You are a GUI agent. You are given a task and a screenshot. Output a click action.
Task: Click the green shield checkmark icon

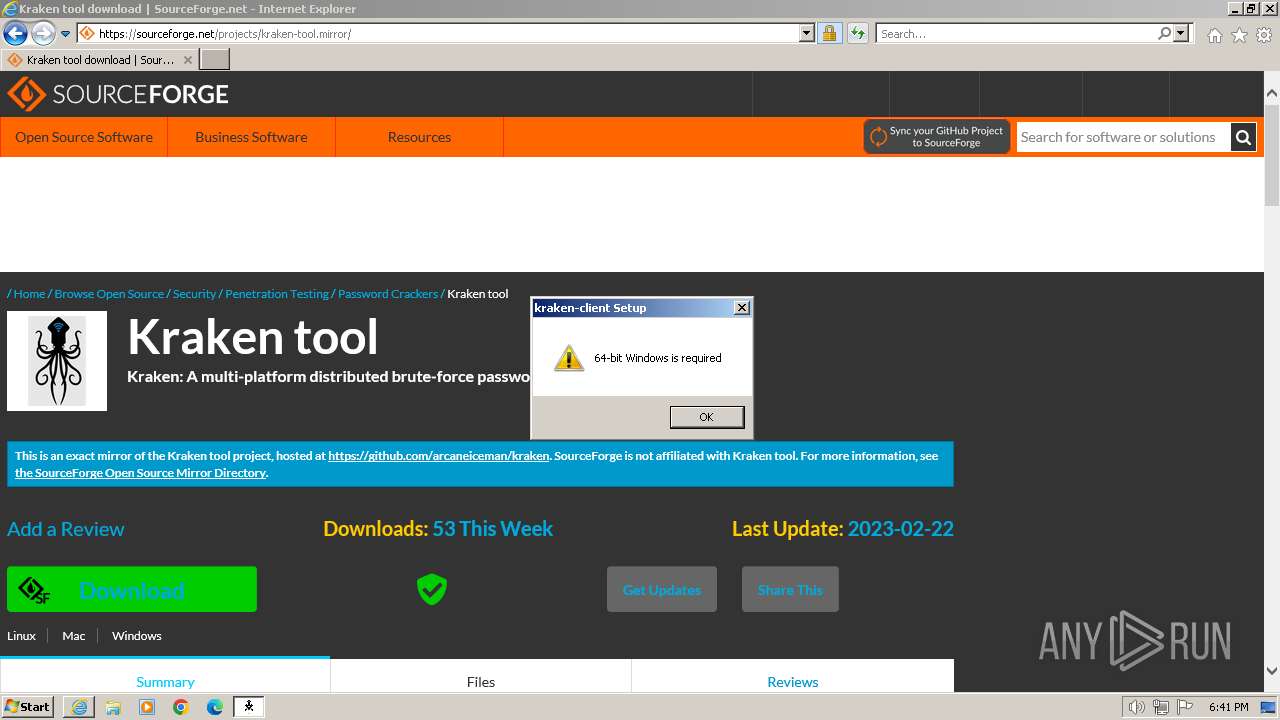pyautogui.click(x=432, y=589)
